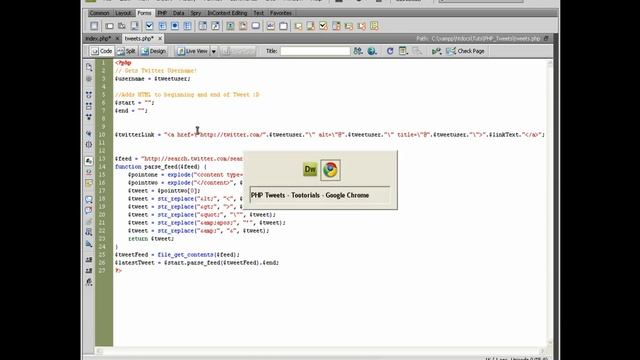Collapse Selection in coding toolbar
640x360 pixels.
click(x=89, y=106)
